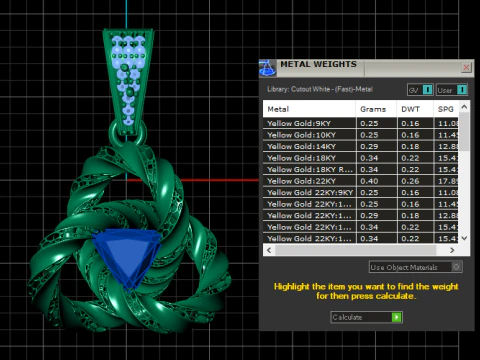Click the Library: Cutout White label

pos(320,89)
